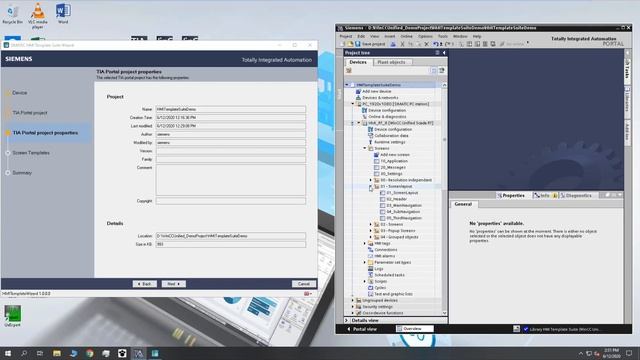Open Logs item in project tree

378,269
